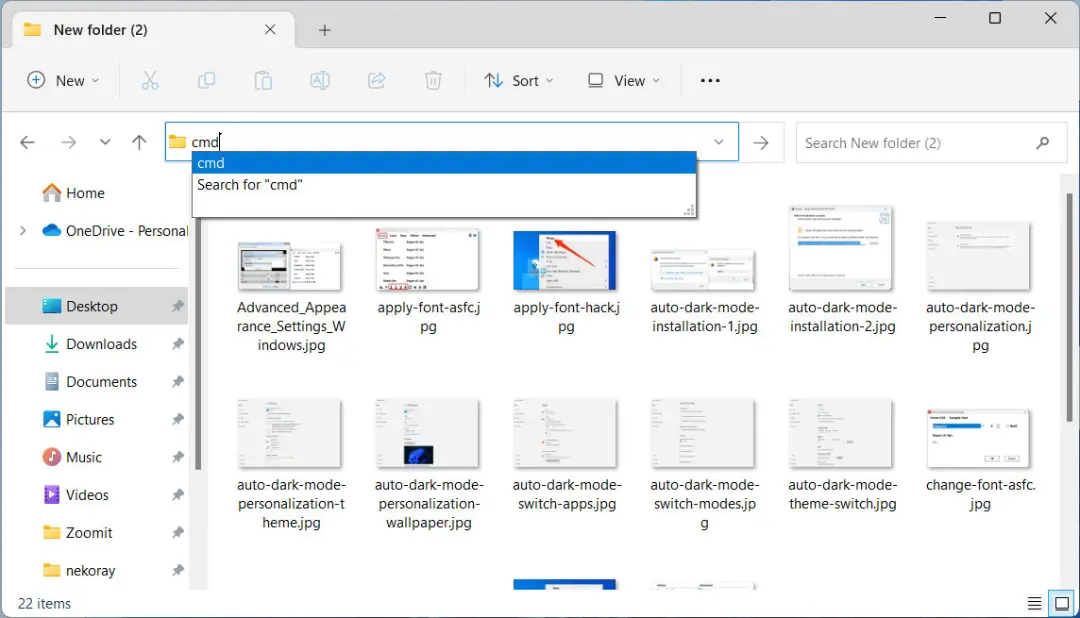Click the Go arrow beside address bar
This screenshot has height=618, width=1080.
pyautogui.click(x=761, y=143)
